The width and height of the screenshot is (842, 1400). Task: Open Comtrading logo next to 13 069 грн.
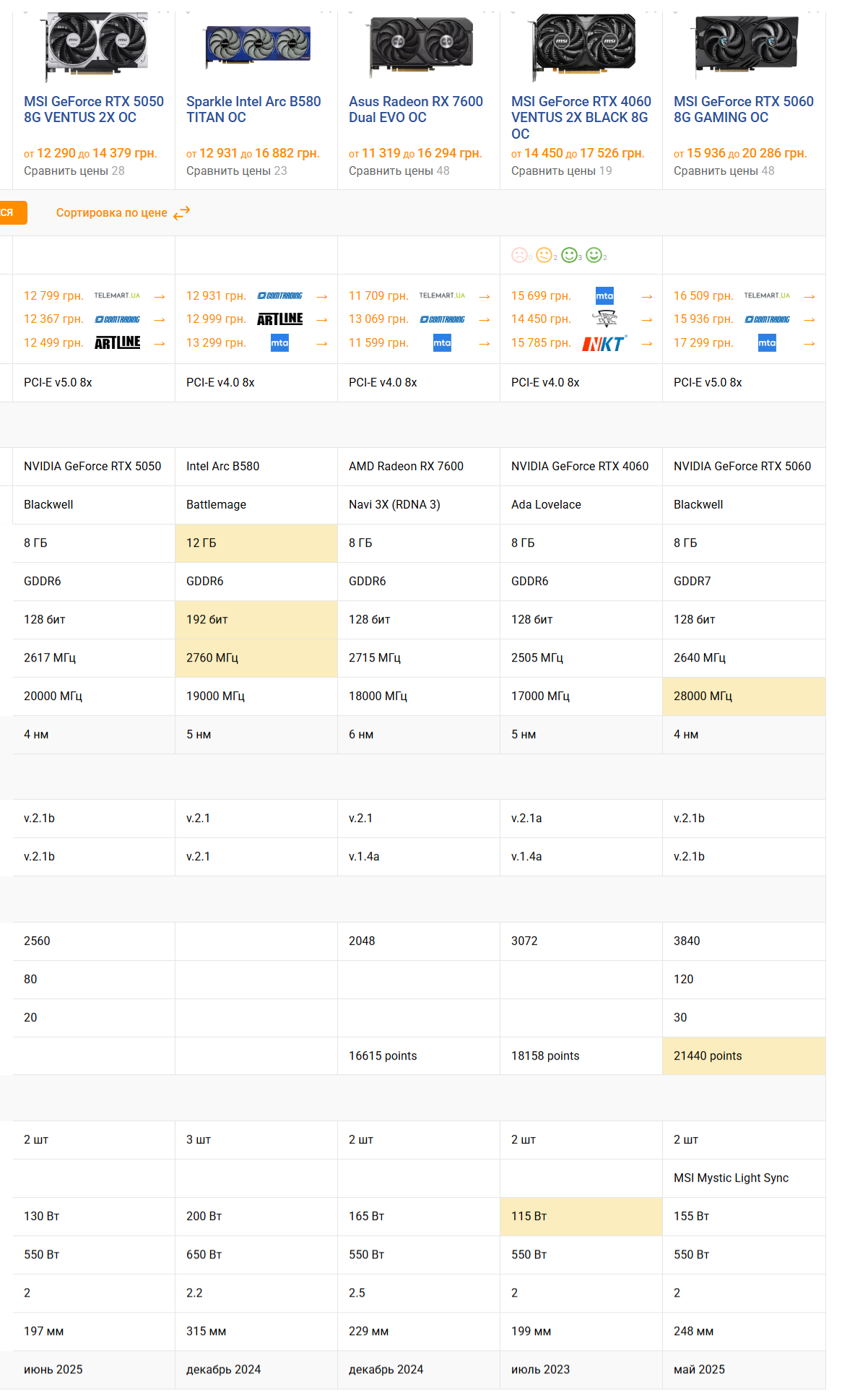click(x=442, y=319)
